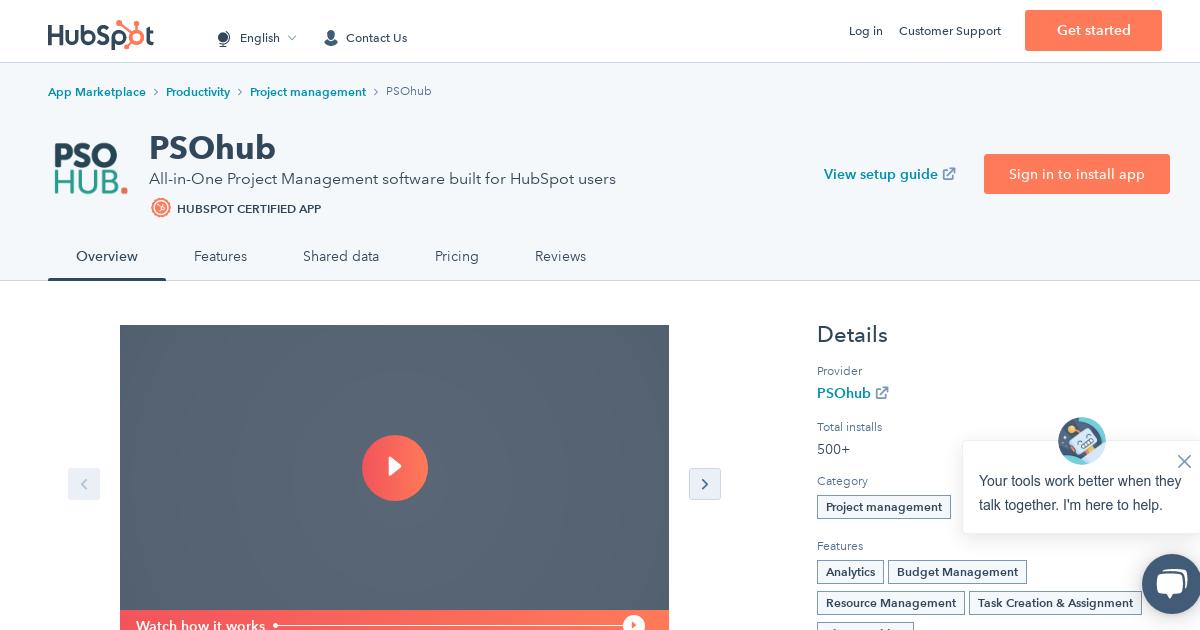Play the PSOhub demo video
This screenshot has width=1200, height=630.
[395, 468]
